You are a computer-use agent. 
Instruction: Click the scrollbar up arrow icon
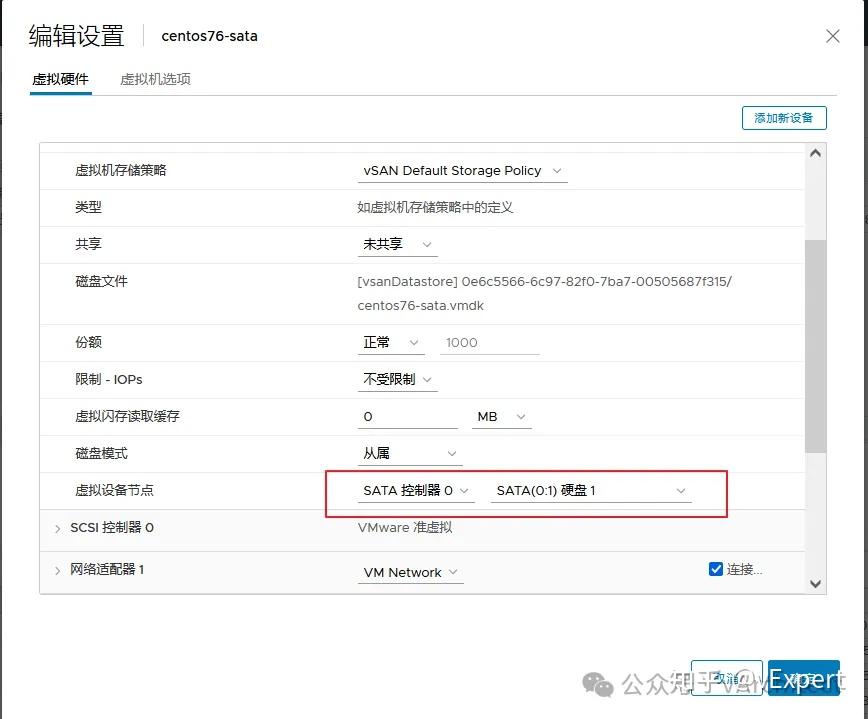coord(815,152)
